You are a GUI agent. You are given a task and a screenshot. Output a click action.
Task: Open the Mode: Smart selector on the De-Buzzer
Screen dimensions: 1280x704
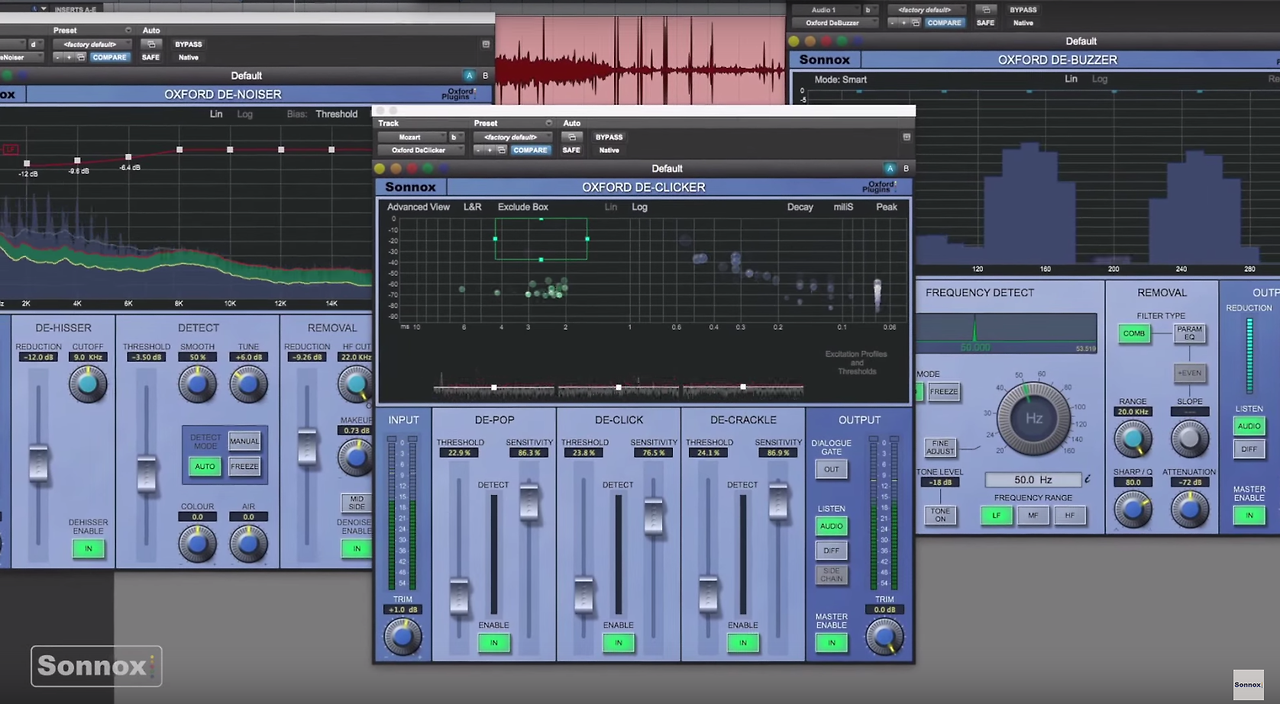tap(840, 79)
